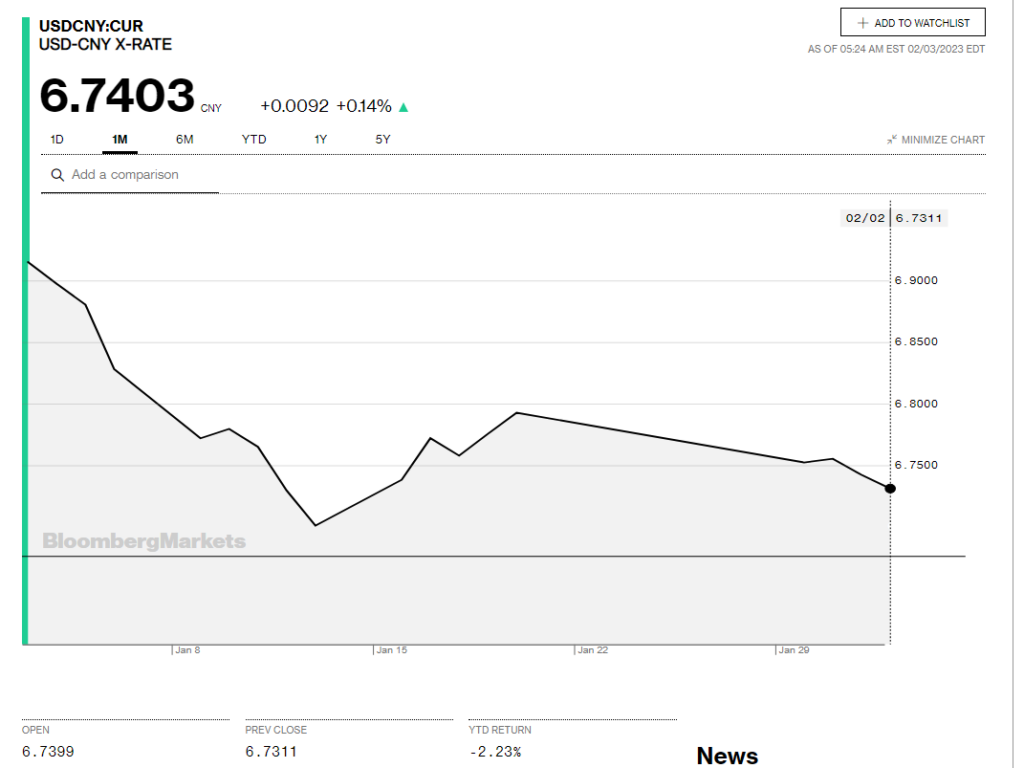Choose the YTD chart range

(254, 139)
